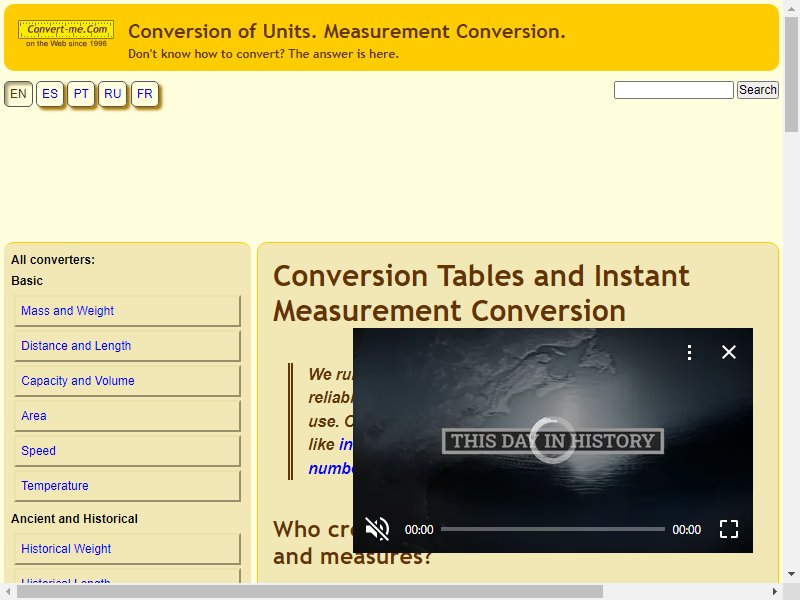The height and width of the screenshot is (600, 800).
Task: Click the 'Conversion Tables and Instant' heading
Action: click(481, 276)
